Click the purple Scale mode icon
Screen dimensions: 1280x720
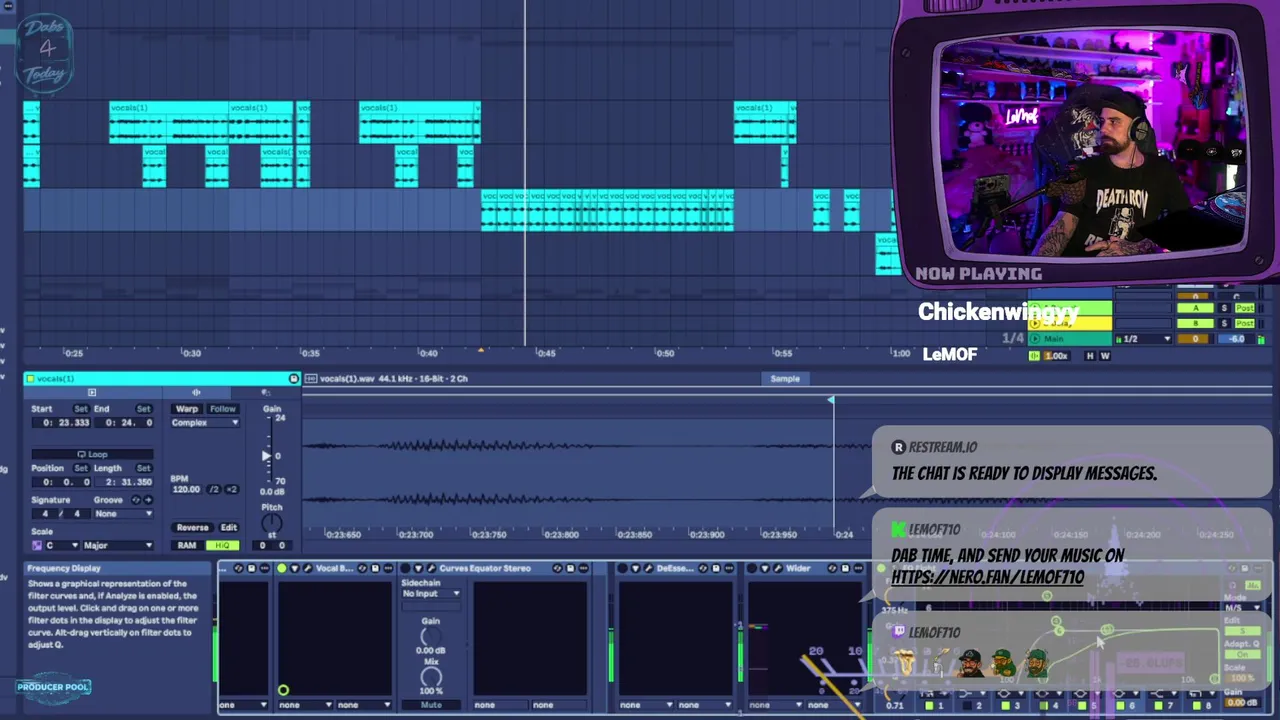pos(38,546)
